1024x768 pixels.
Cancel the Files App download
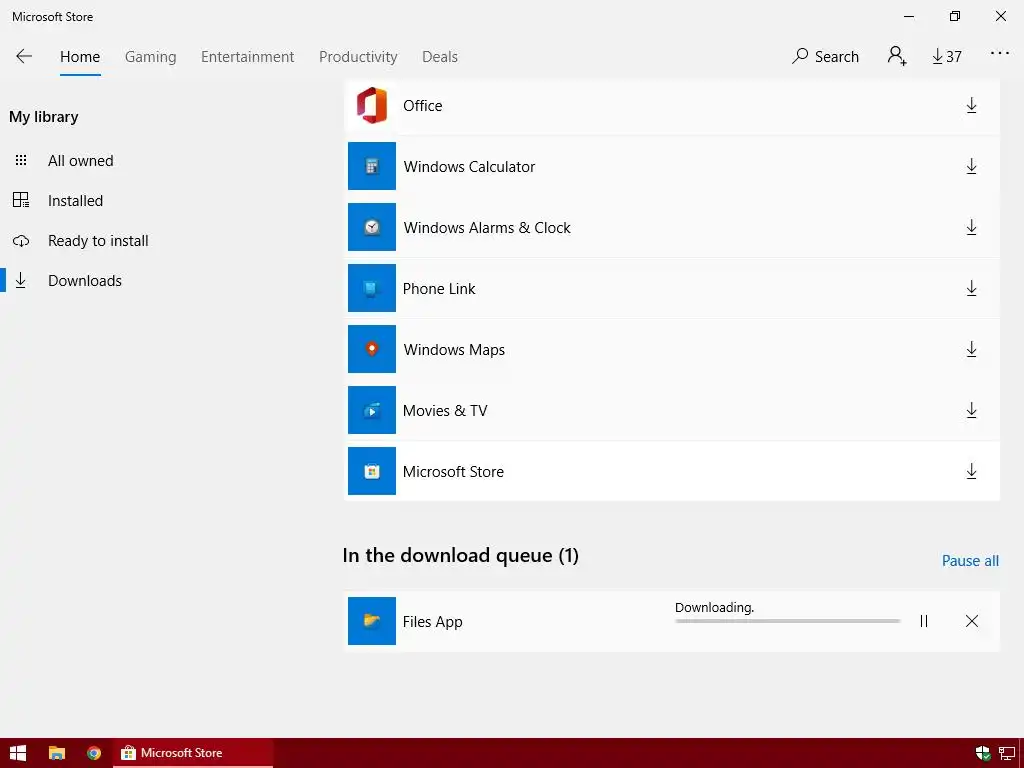(x=972, y=621)
